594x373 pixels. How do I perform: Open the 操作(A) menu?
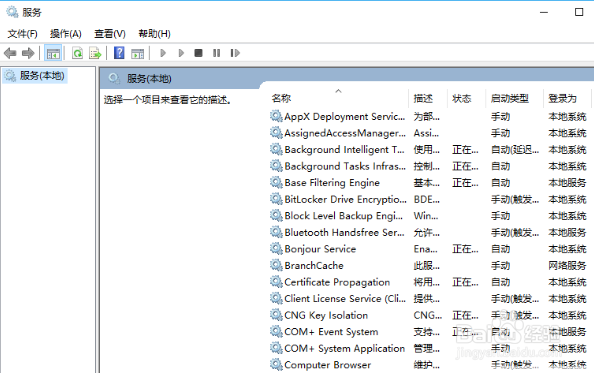(66, 34)
